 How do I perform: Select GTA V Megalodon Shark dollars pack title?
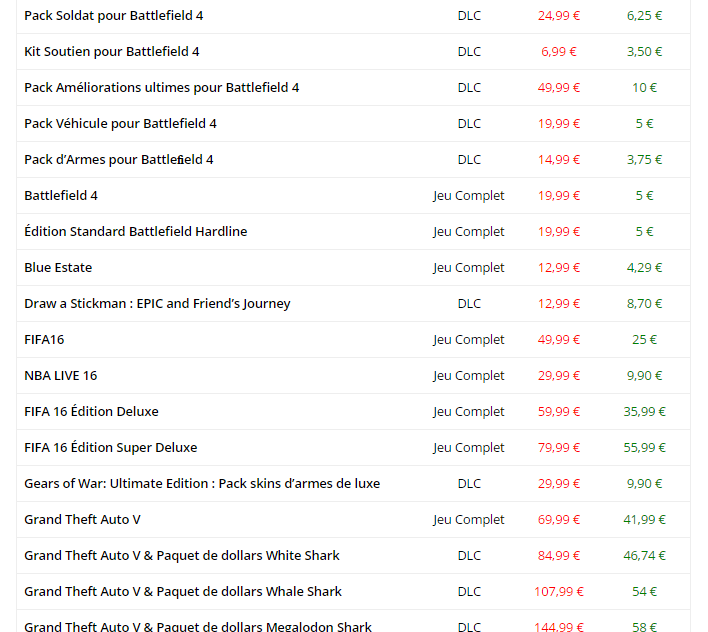198,627
